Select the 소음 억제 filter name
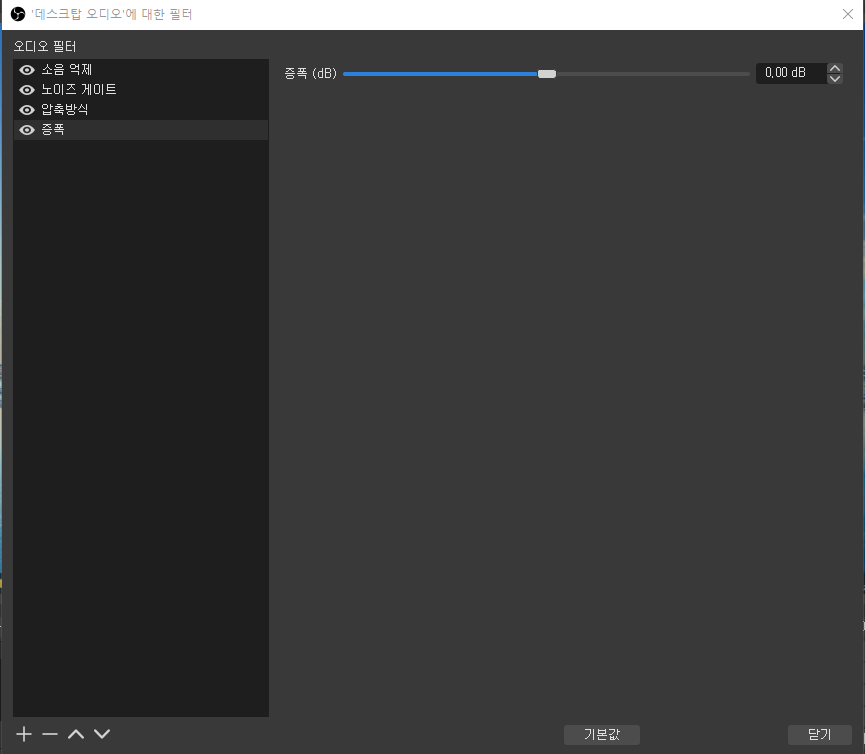Viewport: 865px width, 754px height. 67,69
